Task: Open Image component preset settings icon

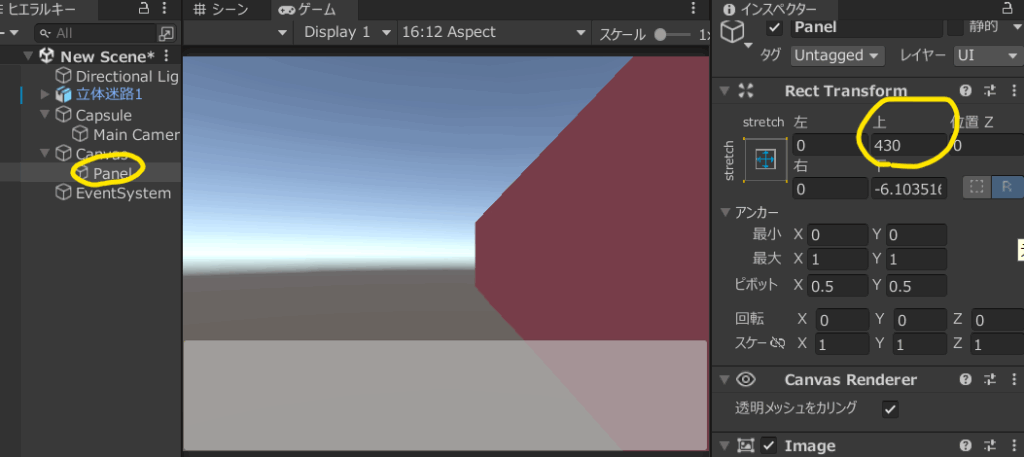Action: coord(990,445)
